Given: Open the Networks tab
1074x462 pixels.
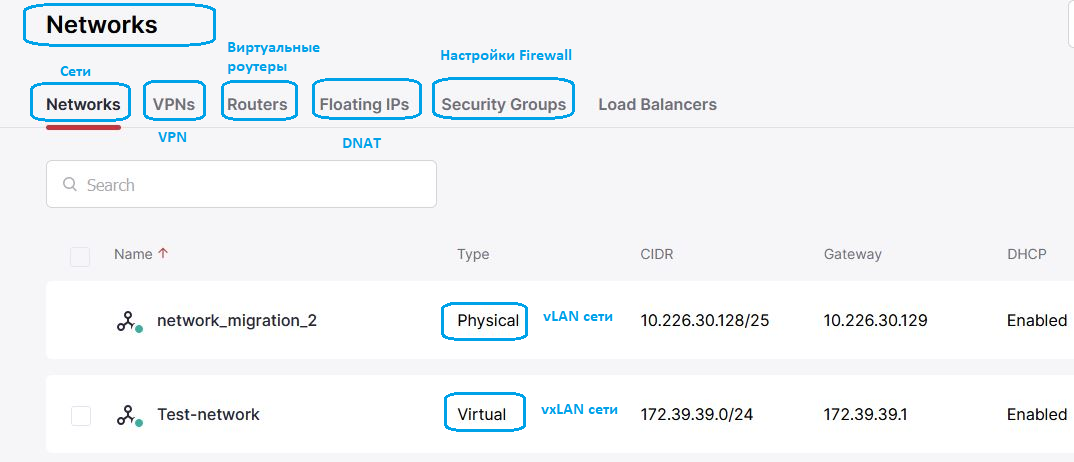Looking at the screenshot, I should (83, 104).
